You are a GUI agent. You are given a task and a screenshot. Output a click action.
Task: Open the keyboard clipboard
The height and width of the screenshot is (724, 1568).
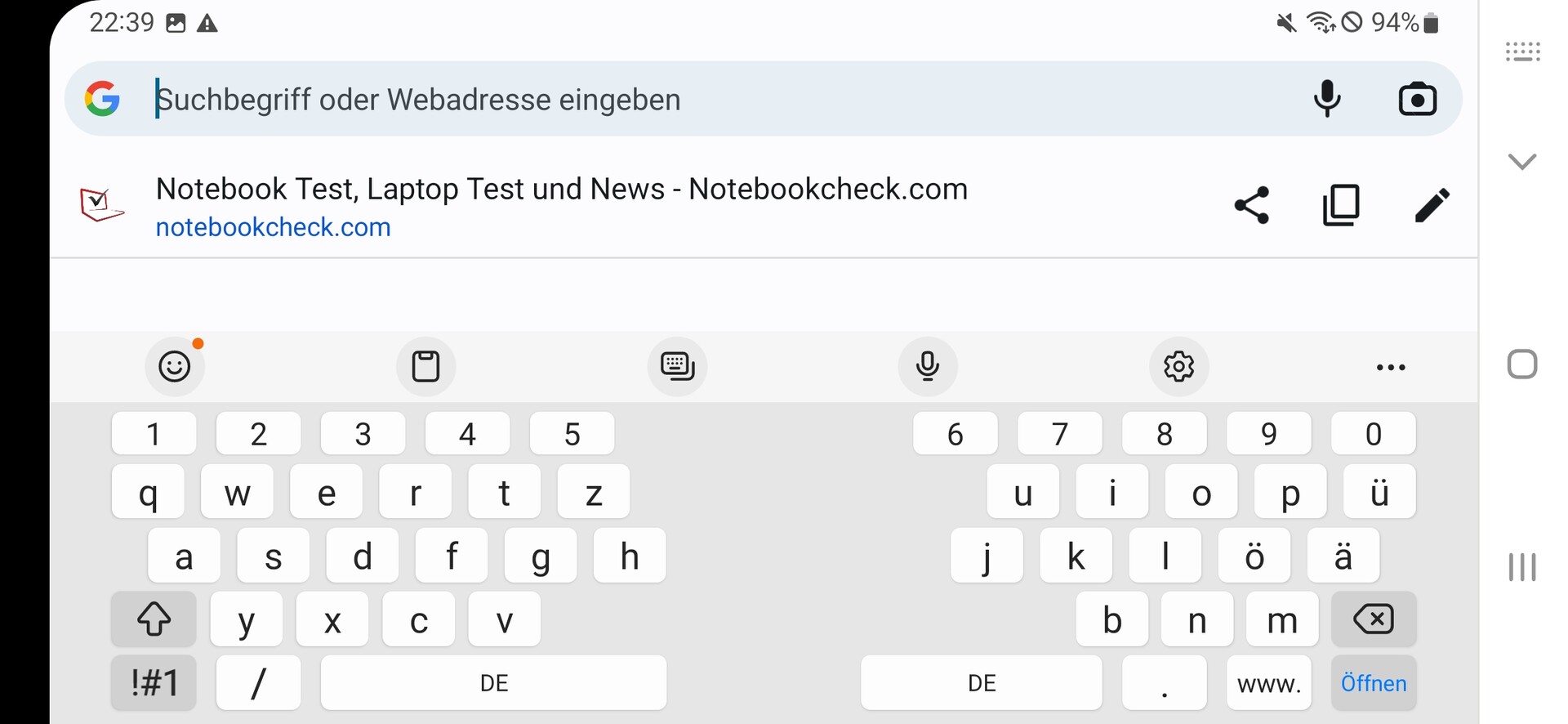click(425, 366)
